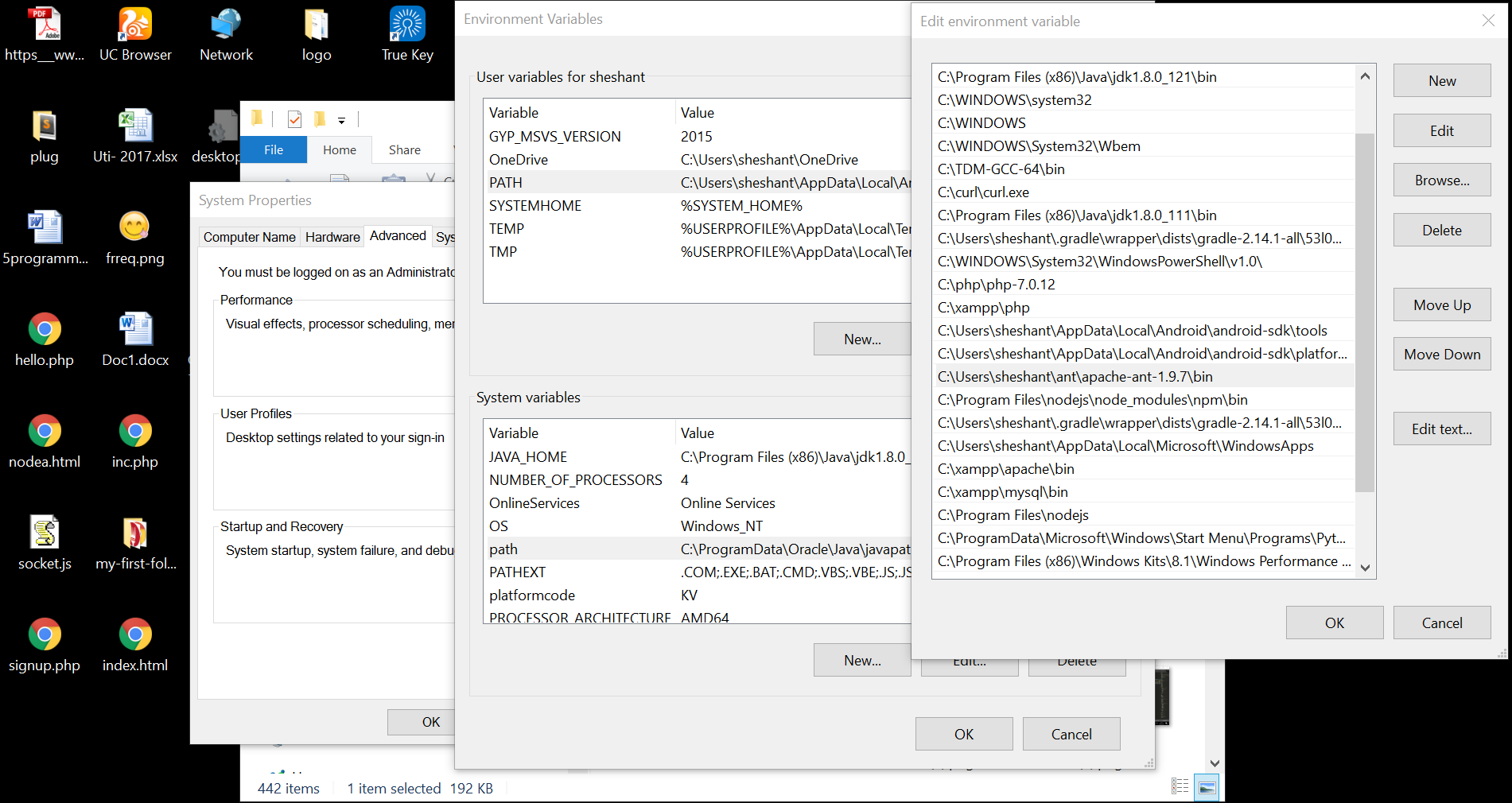Image resolution: width=1512 pixels, height=803 pixels.
Task: Open the True Key desktop icon
Action: pyautogui.click(x=407, y=34)
